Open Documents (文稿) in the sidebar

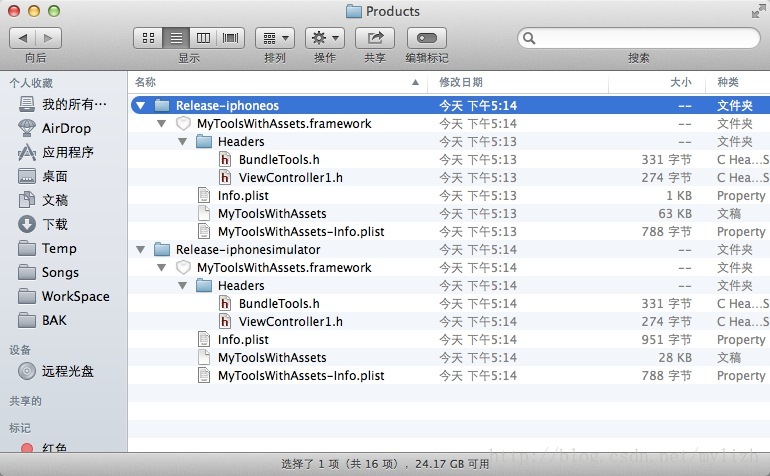(x=43, y=200)
